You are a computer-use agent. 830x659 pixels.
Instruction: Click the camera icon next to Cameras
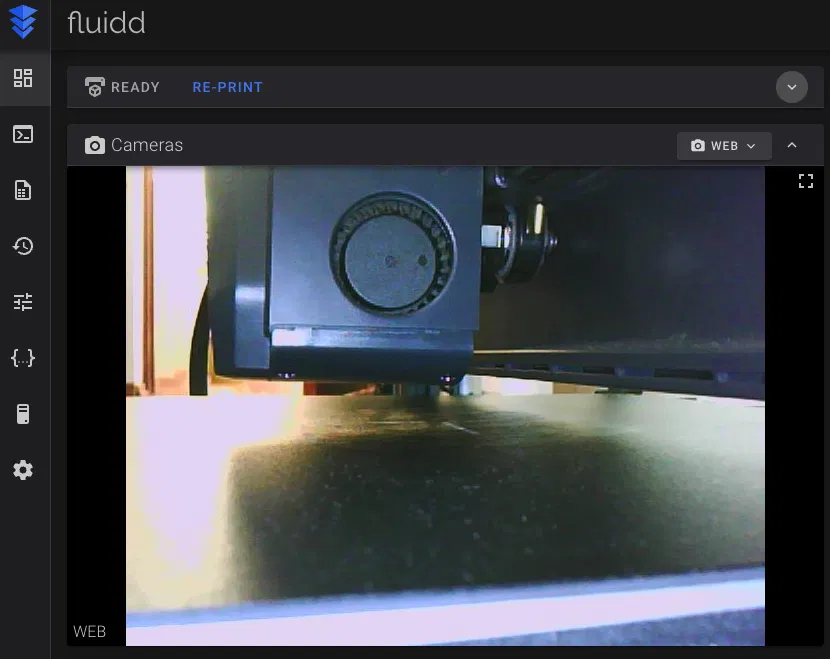(x=95, y=145)
